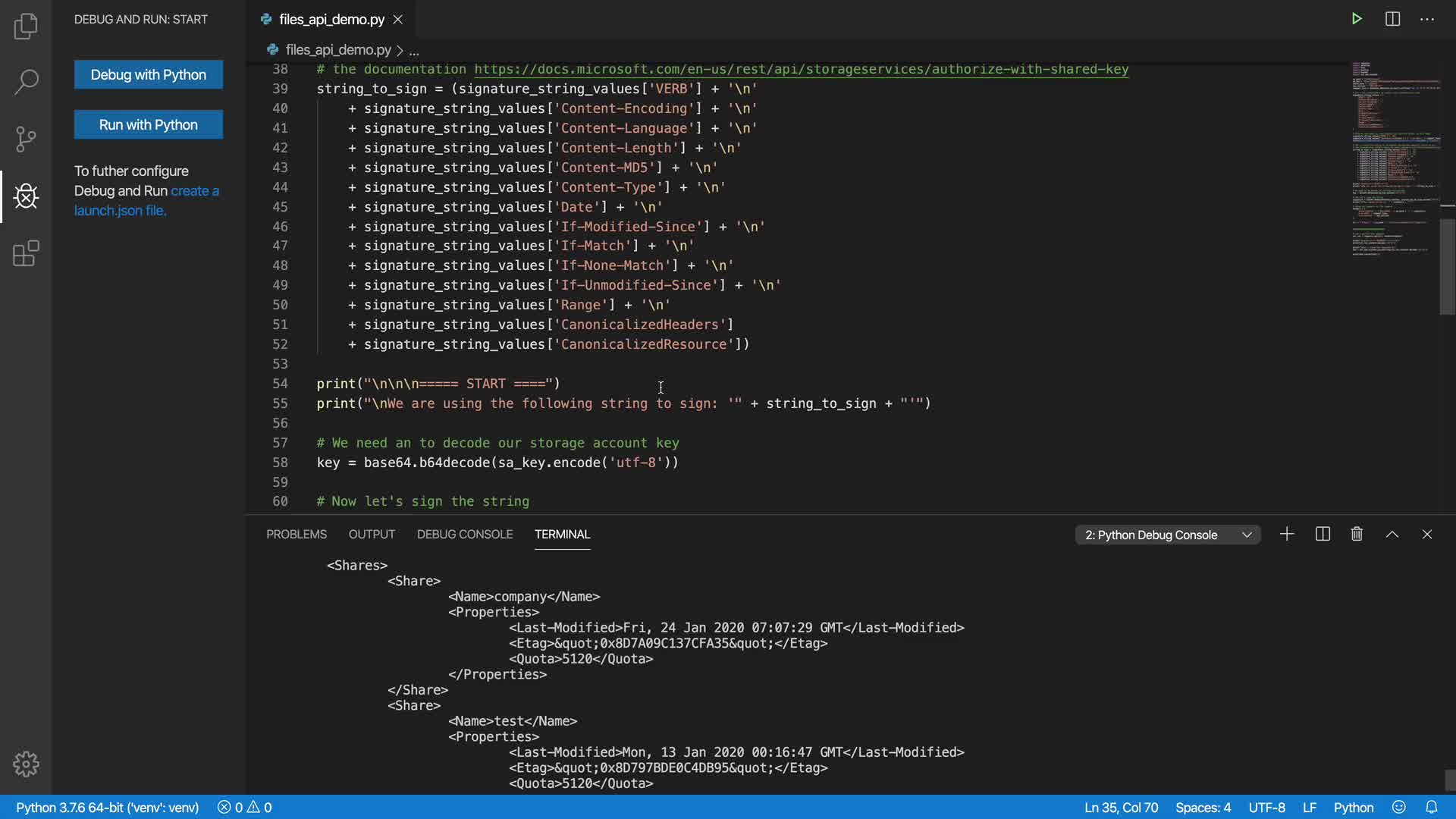
Task: Switch to the Problems tab
Action: click(296, 535)
